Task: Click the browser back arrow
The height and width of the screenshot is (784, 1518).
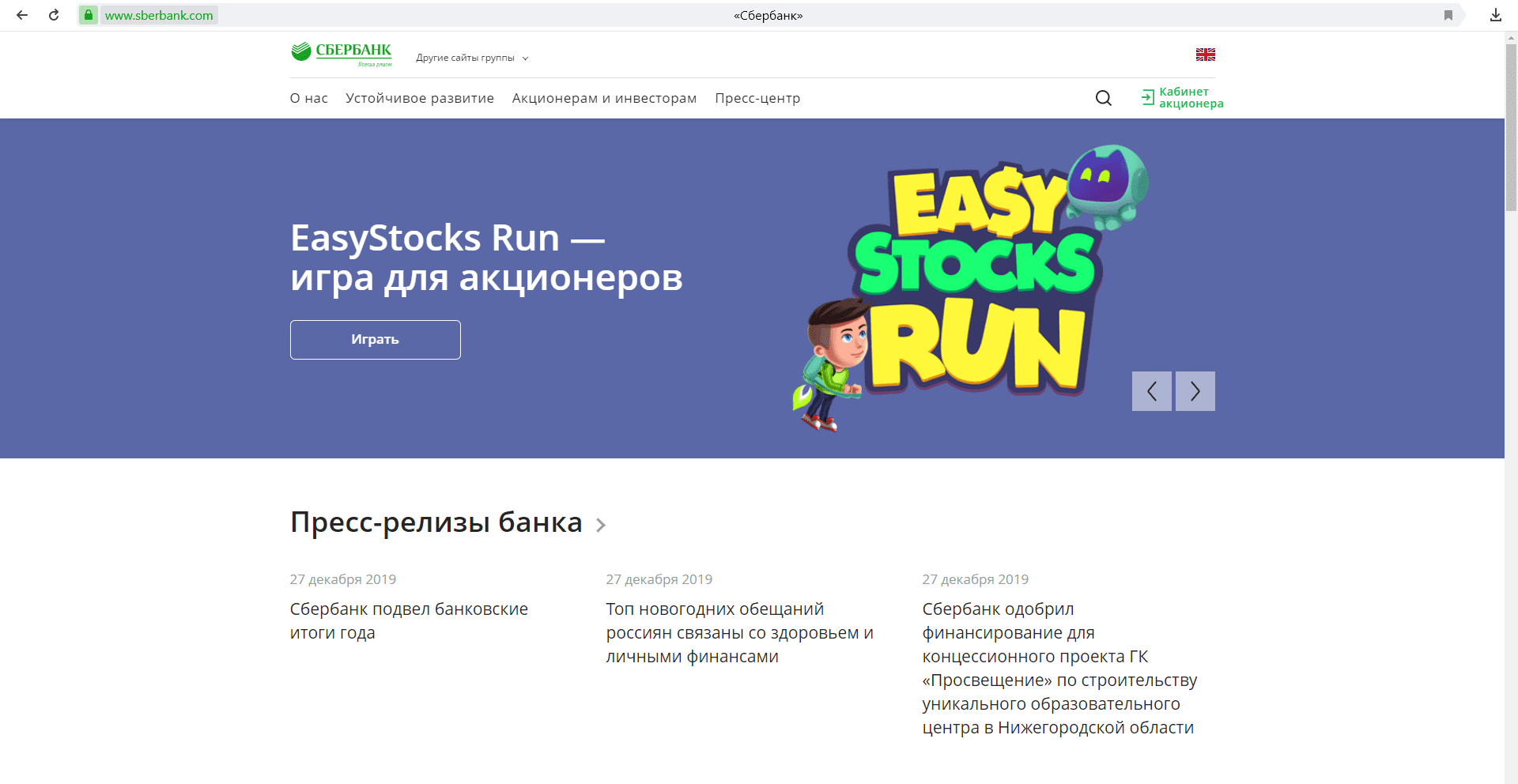Action: 22,15
